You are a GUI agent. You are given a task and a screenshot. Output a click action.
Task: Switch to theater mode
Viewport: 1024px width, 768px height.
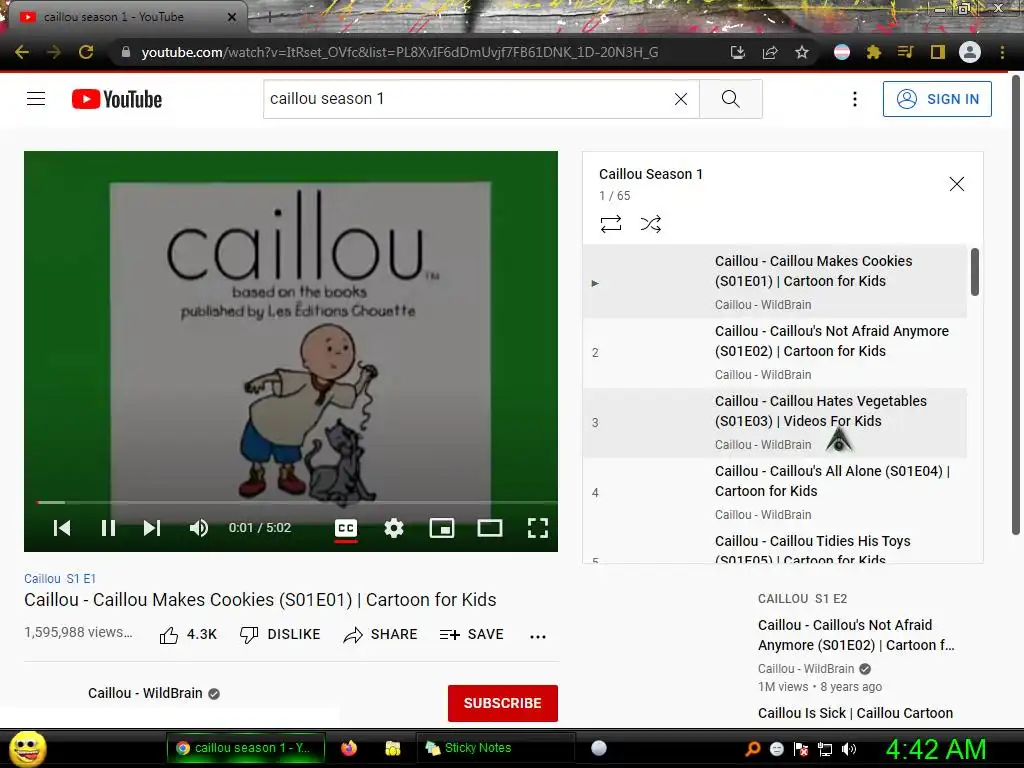coord(490,528)
